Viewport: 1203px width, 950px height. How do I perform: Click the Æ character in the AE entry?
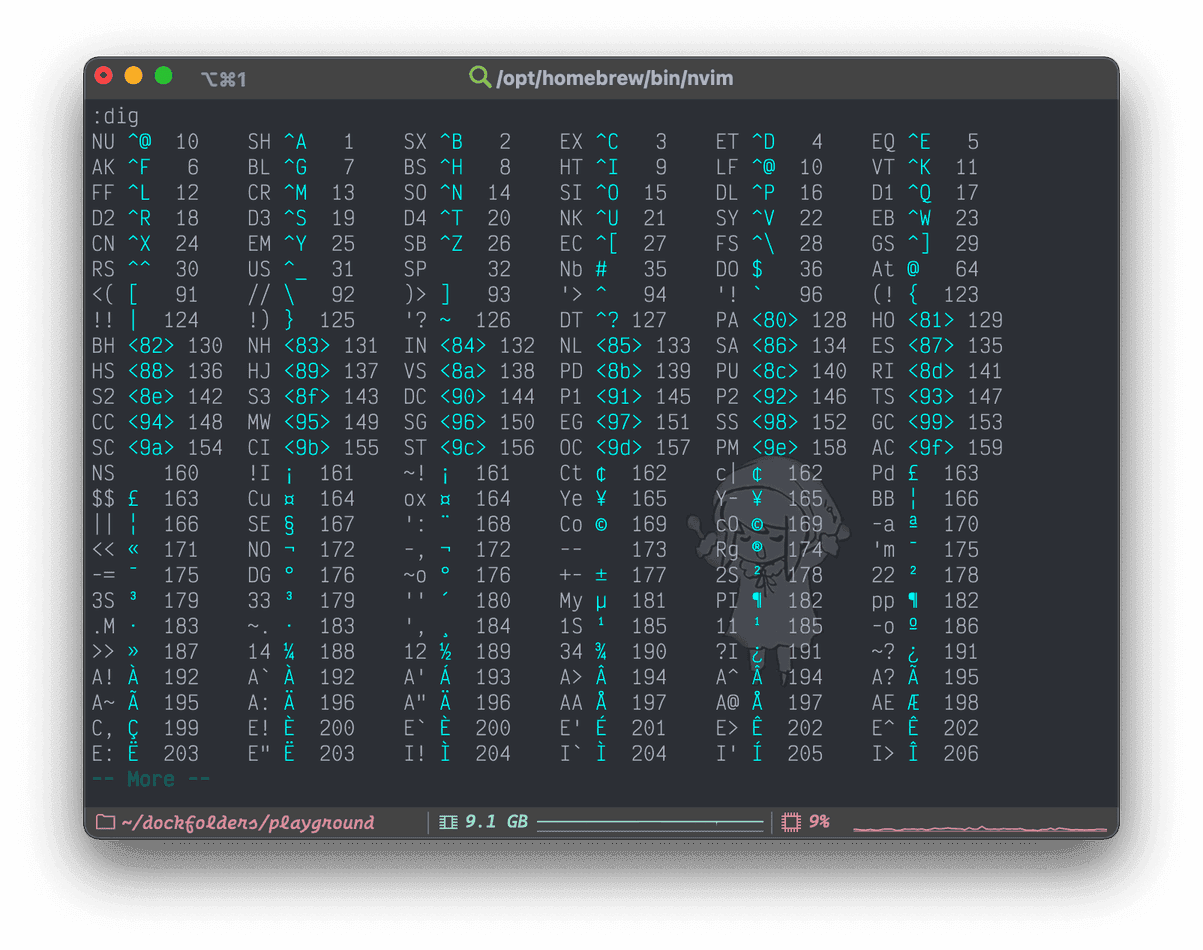coord(913,702)
